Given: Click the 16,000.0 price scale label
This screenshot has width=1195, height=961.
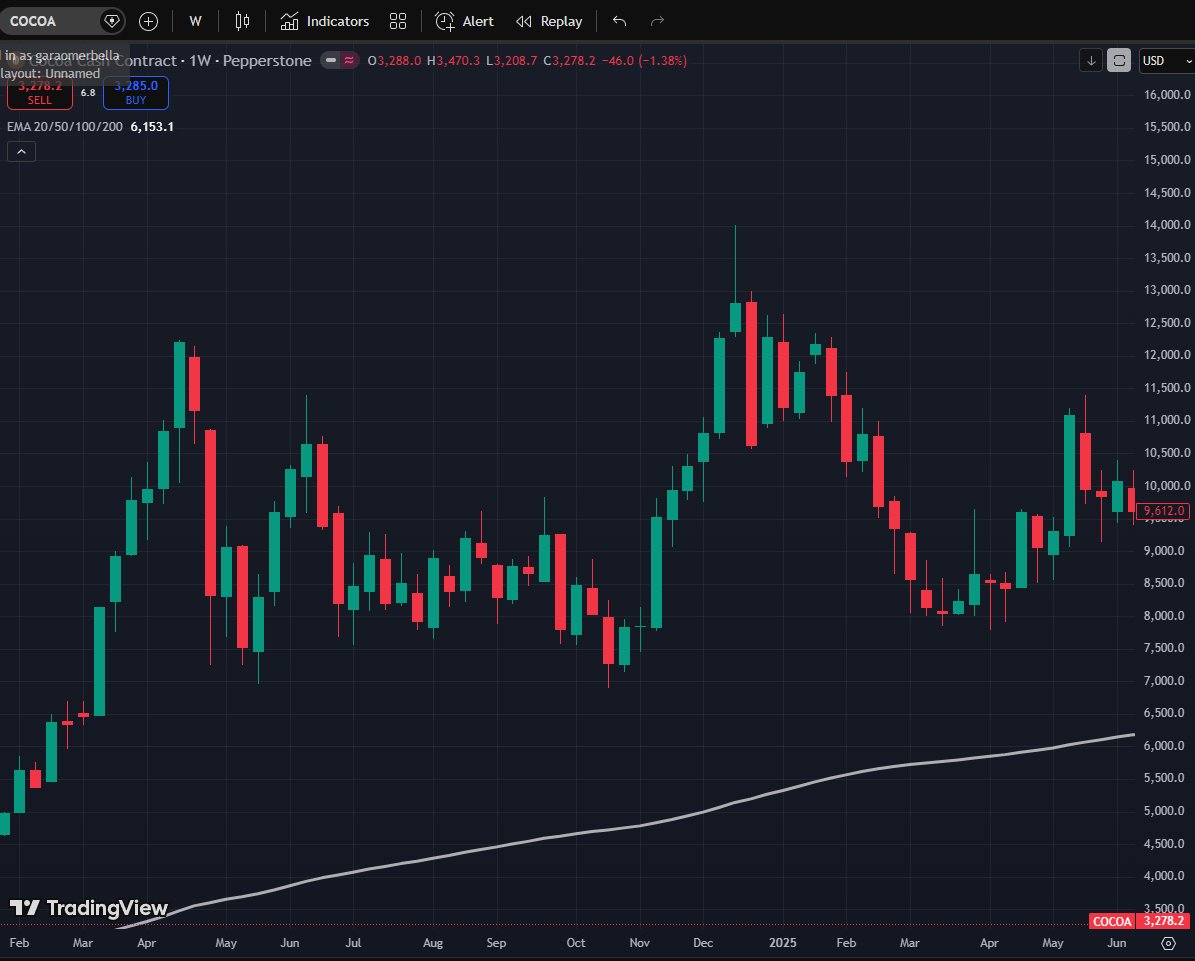Looking at the screenshot, I should (x=1167, y=94).
